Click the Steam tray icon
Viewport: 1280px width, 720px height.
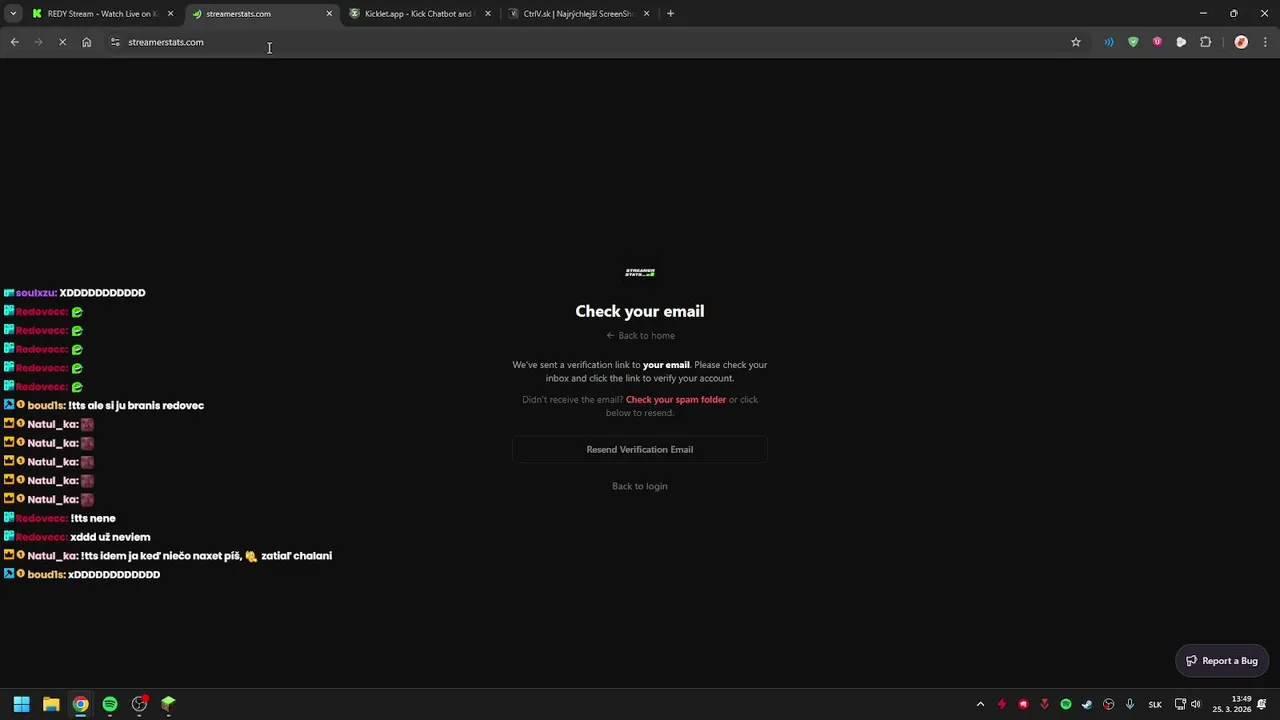pyautogui.click(x=1087, y=704)
